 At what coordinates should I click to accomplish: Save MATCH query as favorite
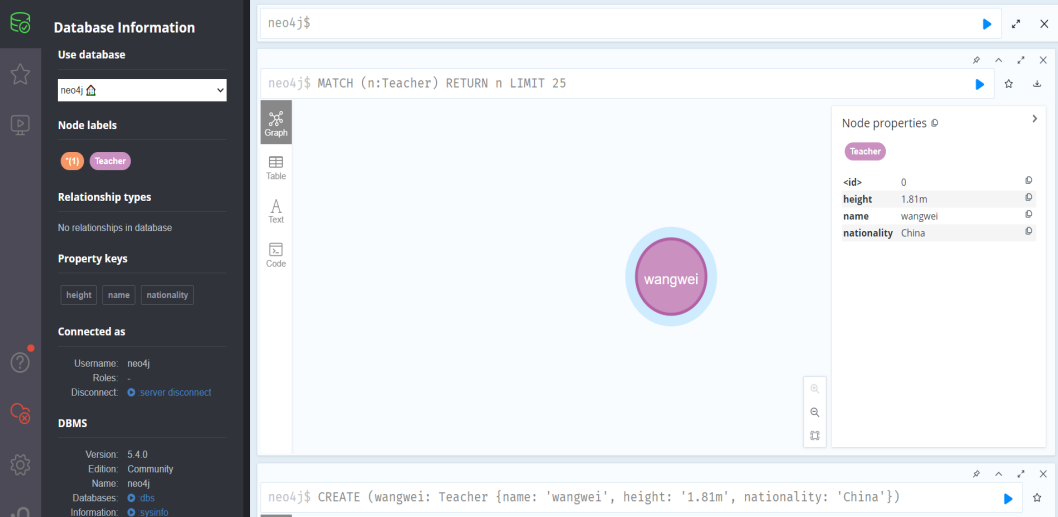pyautogui.click(x=1009, y=84)
